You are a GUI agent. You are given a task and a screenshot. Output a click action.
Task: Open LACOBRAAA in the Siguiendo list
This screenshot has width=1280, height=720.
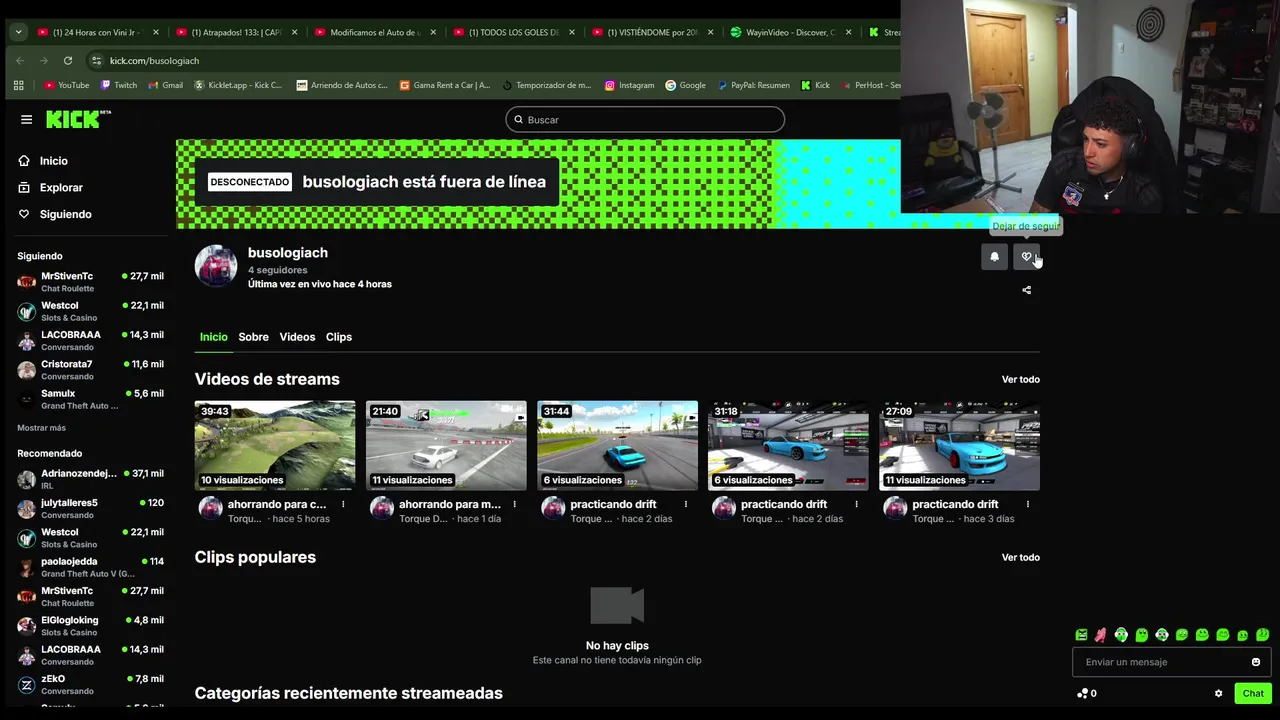[x=90, y=341]
